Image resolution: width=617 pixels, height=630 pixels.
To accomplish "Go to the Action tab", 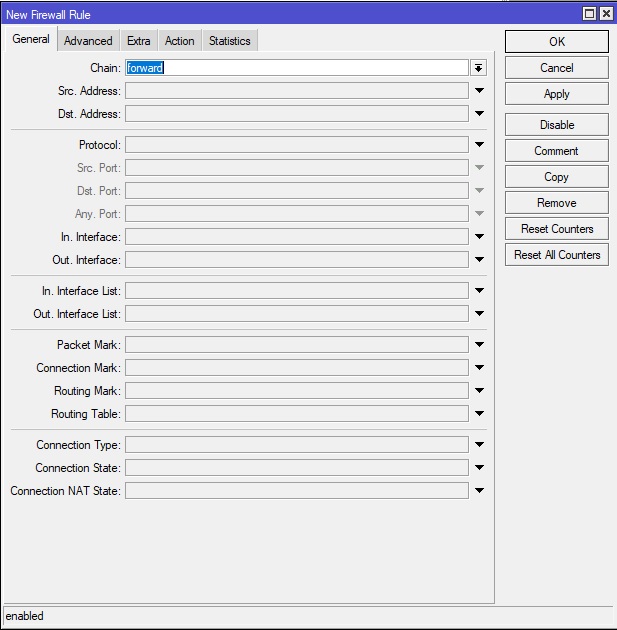I will click(x=180, y=41).
